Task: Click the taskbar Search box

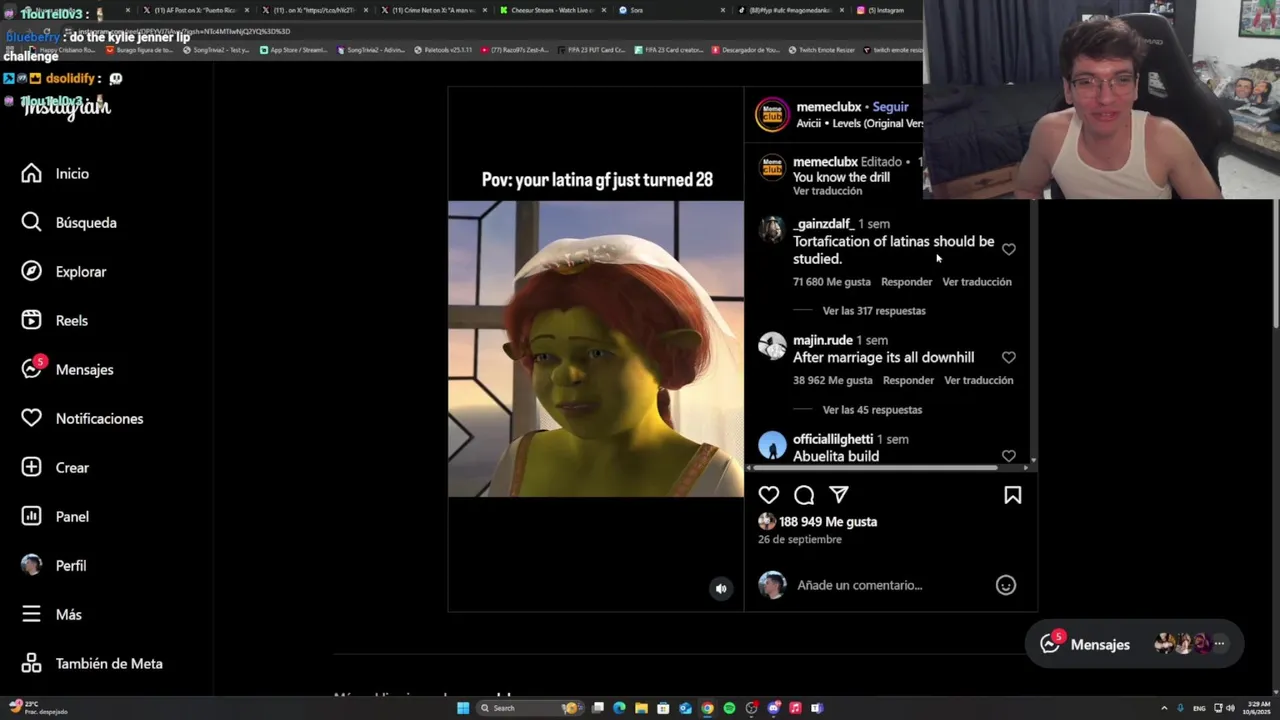Action: coord(530,708)
